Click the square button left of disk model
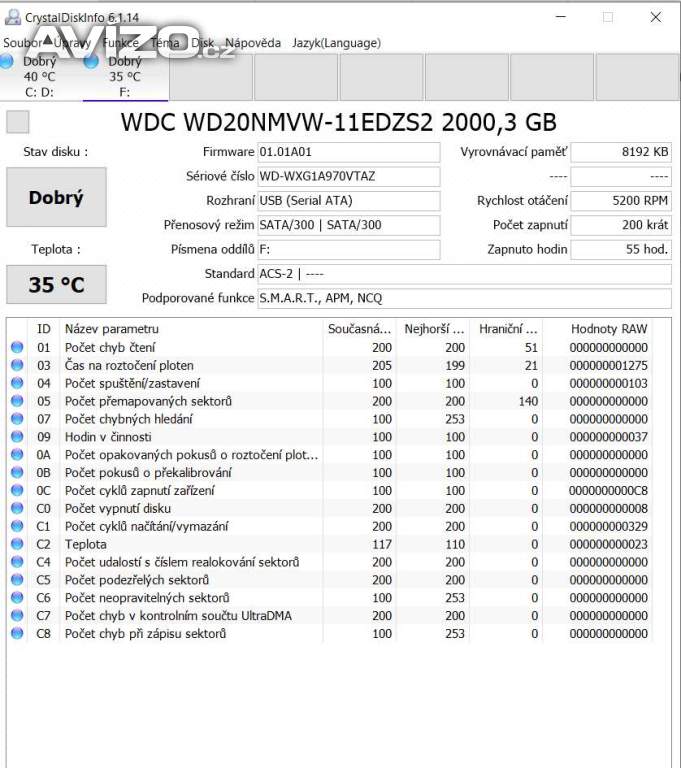The width and height of the screenshot is (681, 768). coord(18,121)
